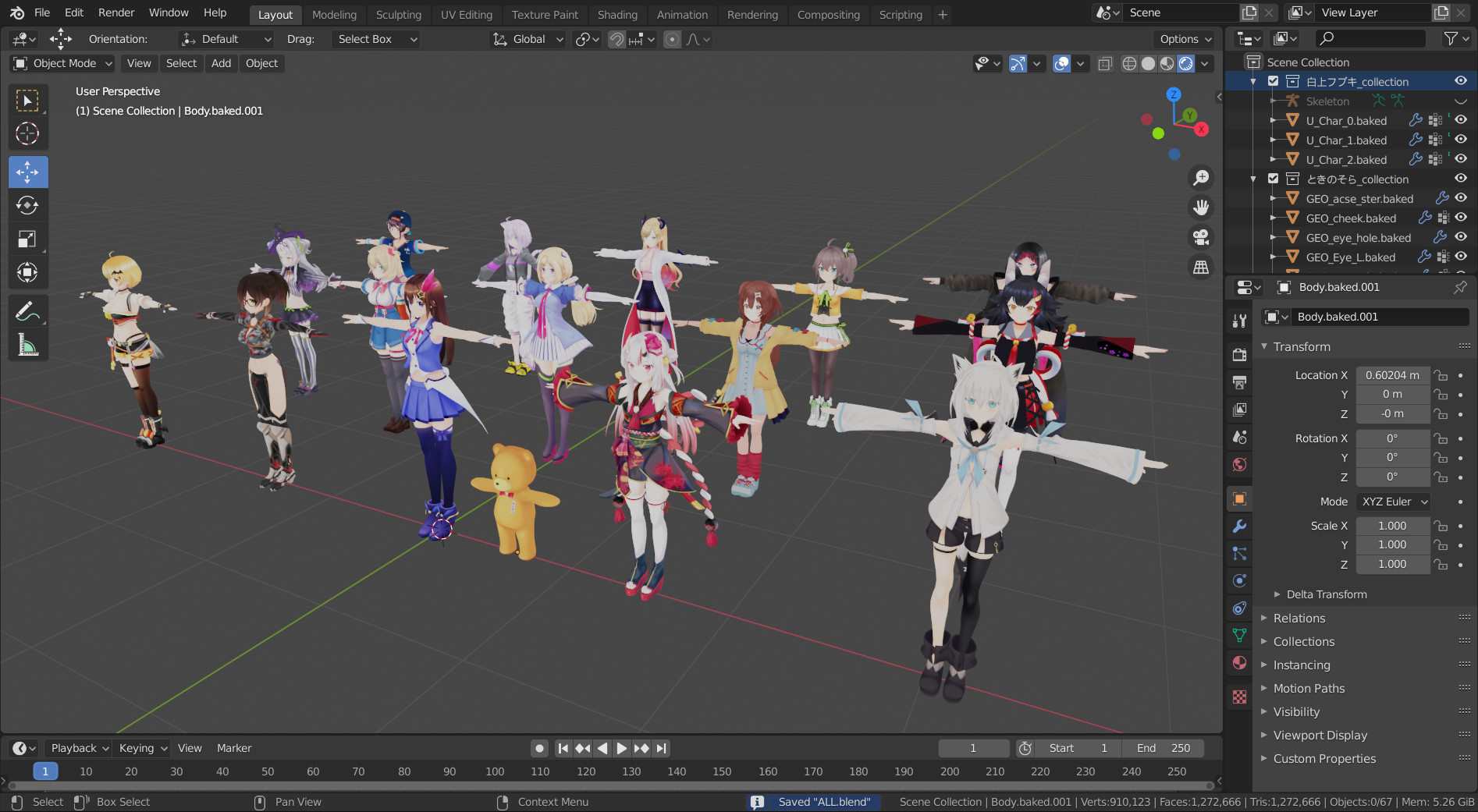Click the Location X value field
Screen dimensions: 1478x812
(x=1392, y=375)
